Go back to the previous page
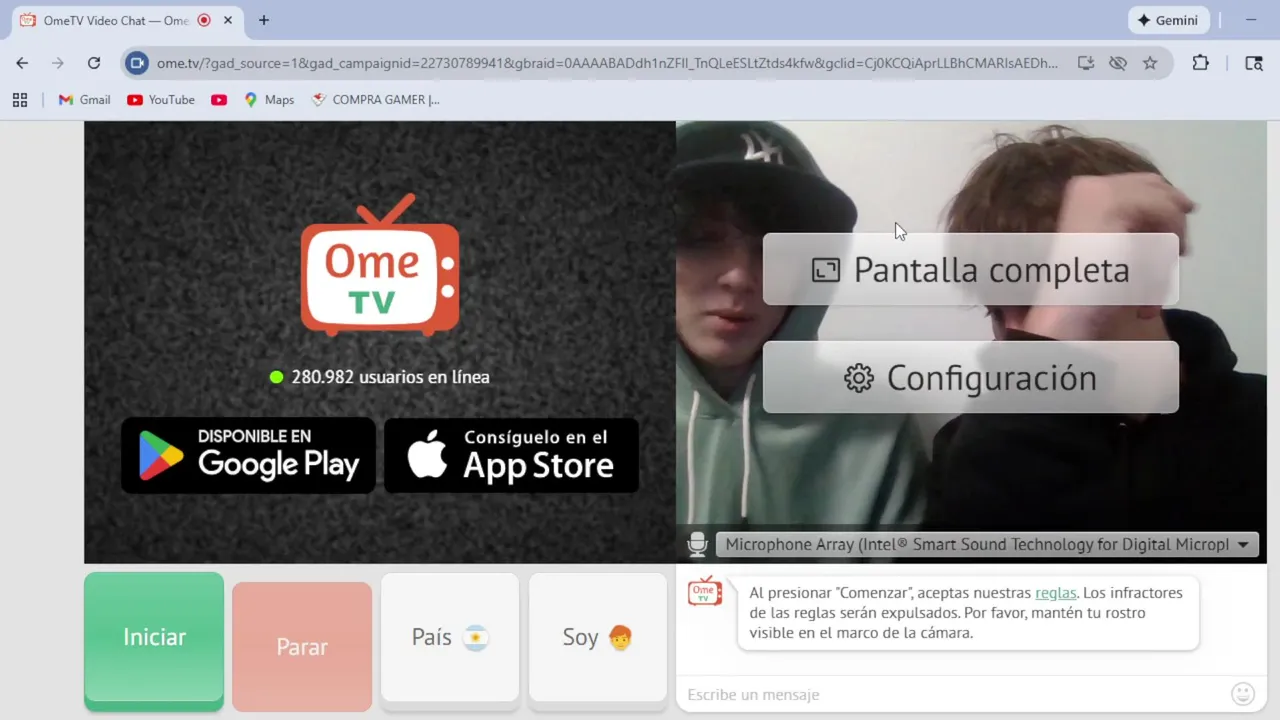 coord(22,63)
